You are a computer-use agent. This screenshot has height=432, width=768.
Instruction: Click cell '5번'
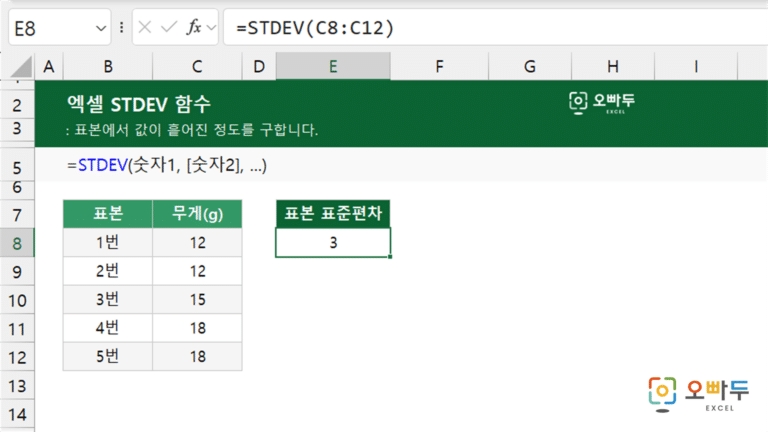[x=108, y=356]
